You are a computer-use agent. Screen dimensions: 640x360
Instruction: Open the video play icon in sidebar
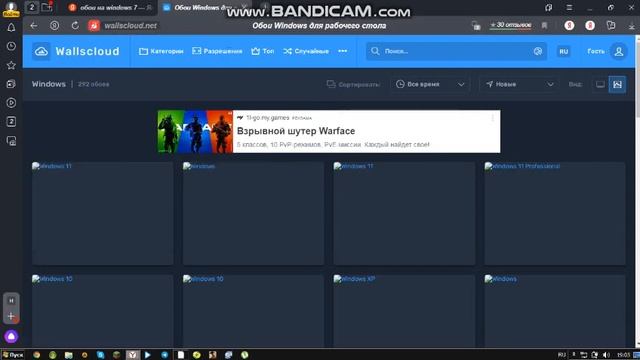coord(11,103)
